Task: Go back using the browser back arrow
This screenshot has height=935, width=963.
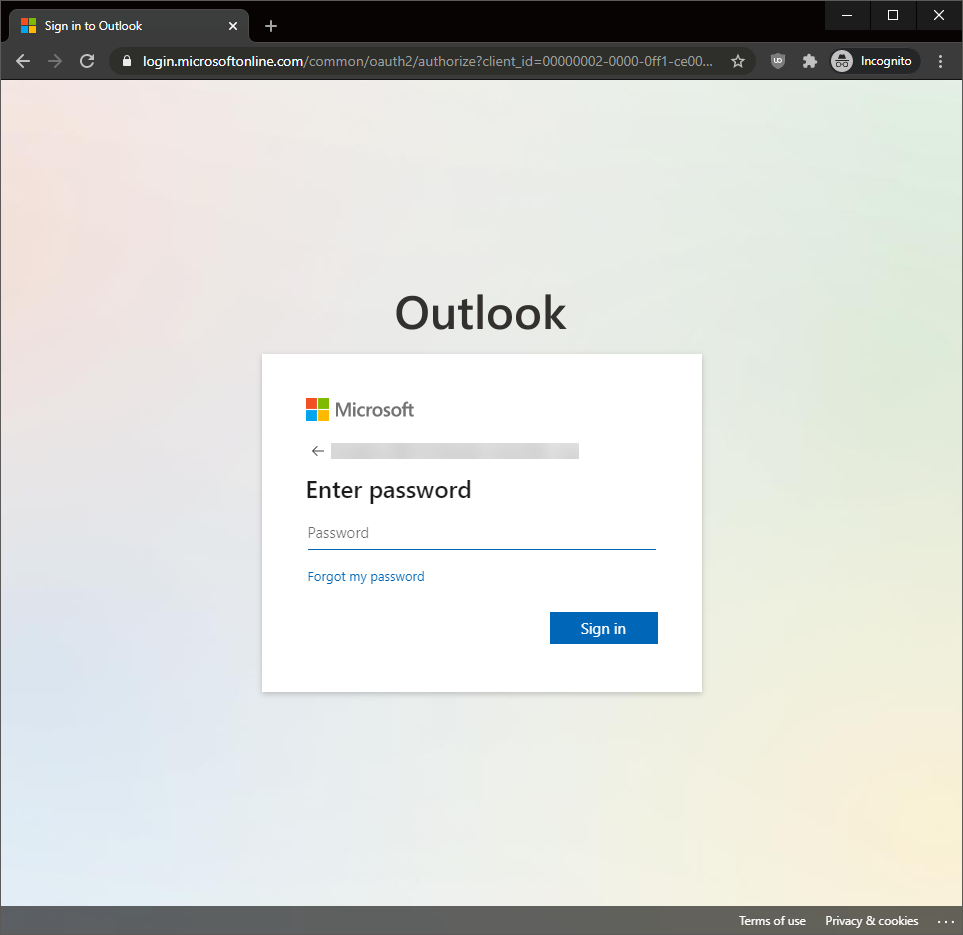Action: click(23, 61)
